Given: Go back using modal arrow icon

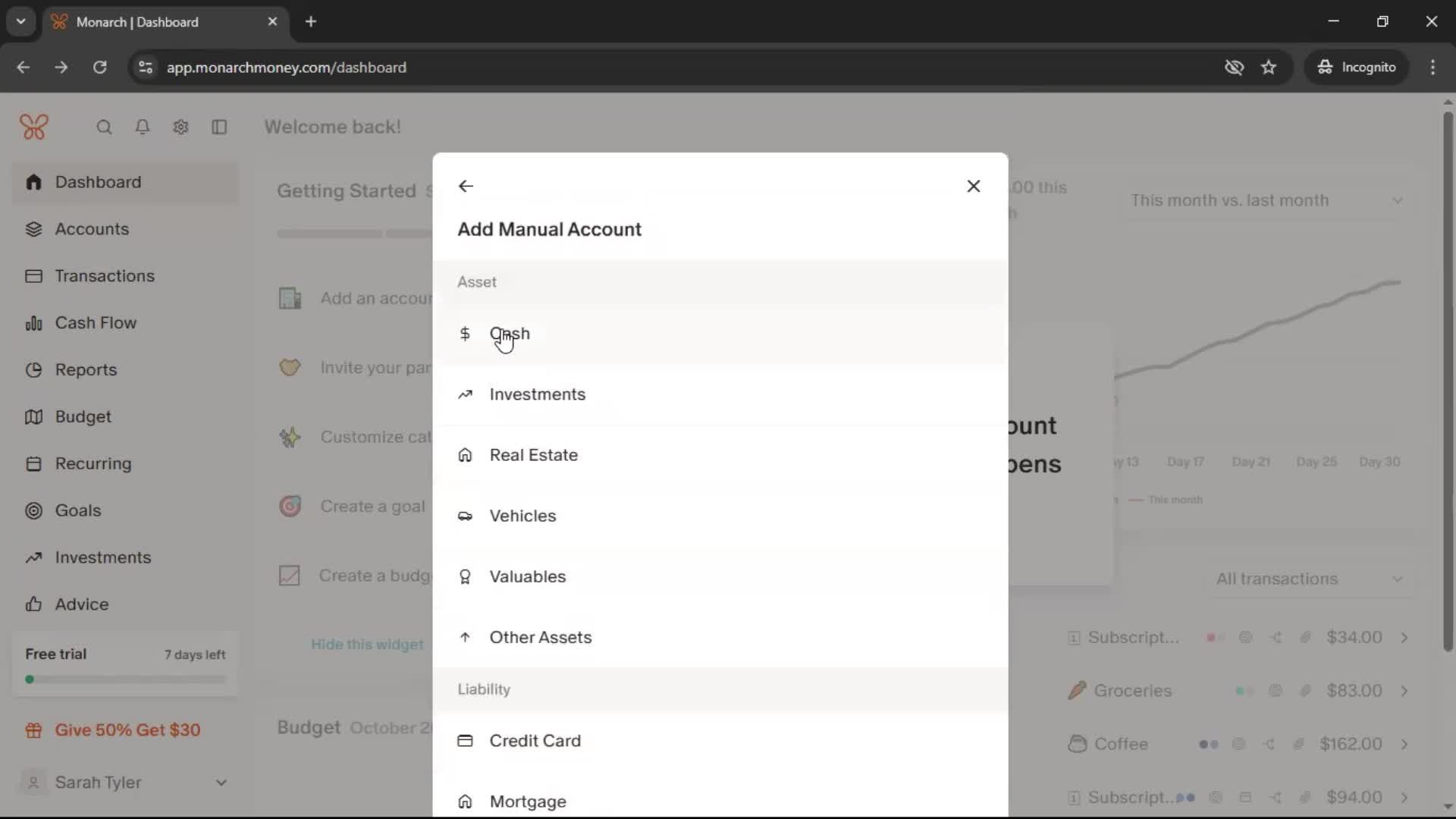Looking at the screenshot, I should click(466, 187).
